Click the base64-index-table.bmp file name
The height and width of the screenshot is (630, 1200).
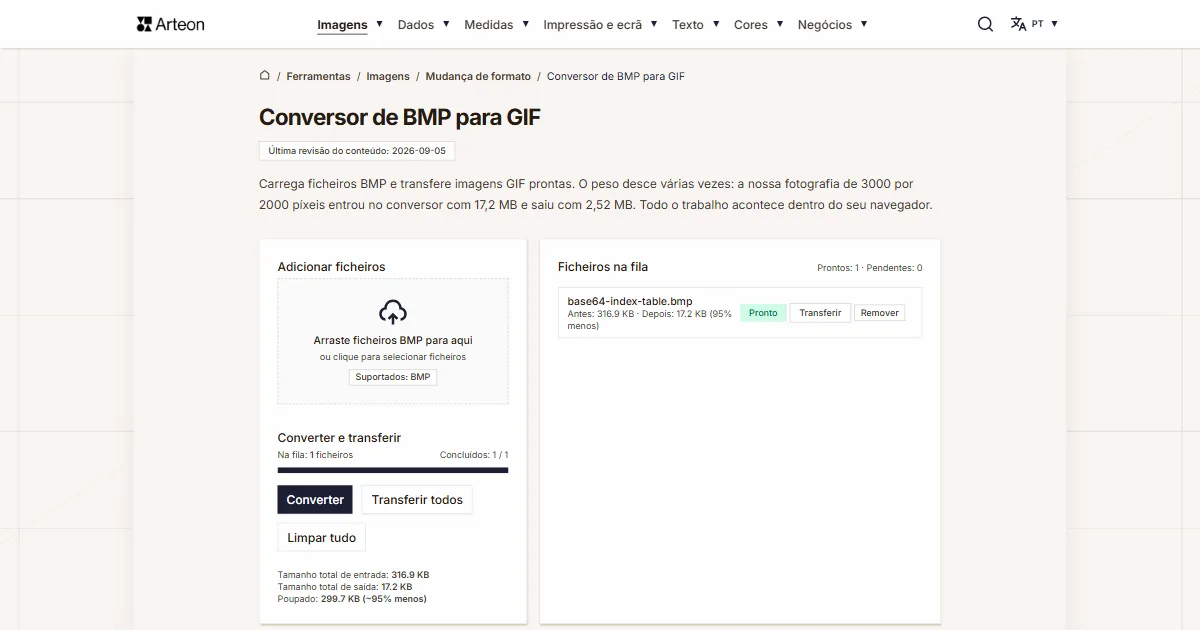point(630,301)
